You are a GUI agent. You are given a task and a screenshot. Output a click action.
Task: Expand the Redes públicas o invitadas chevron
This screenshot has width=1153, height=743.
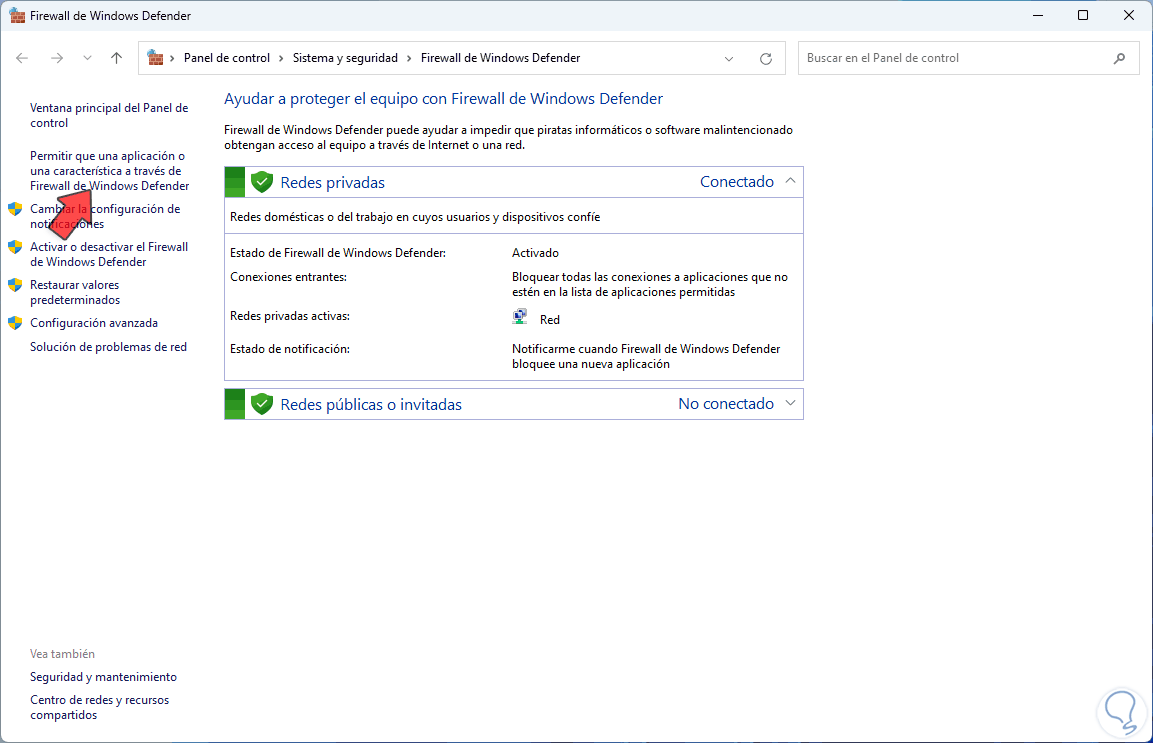(790, 403)
